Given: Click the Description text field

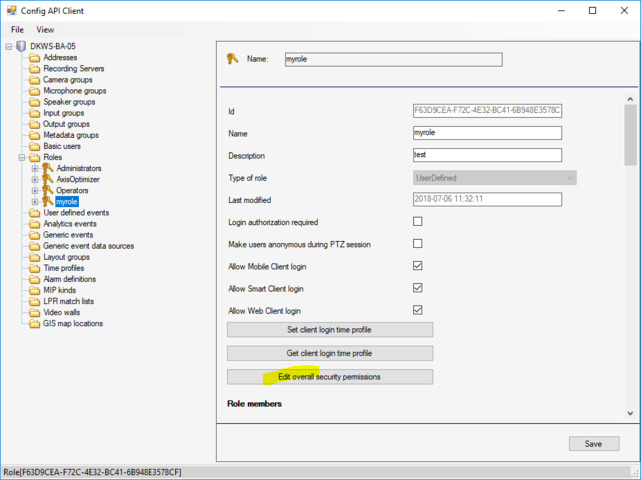Looking at the screenshot, I should tap(487, 156).
